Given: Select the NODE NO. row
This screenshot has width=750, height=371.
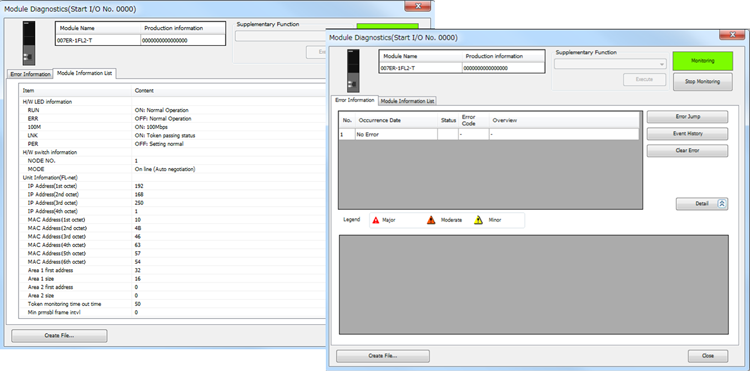Looking at the screenshot, I should [x=172, y=161].
